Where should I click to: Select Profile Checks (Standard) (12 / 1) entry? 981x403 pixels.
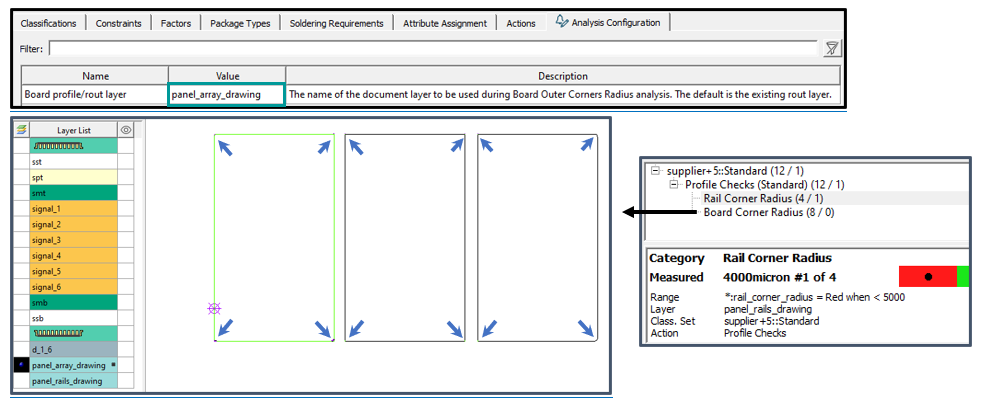(765, 185)
